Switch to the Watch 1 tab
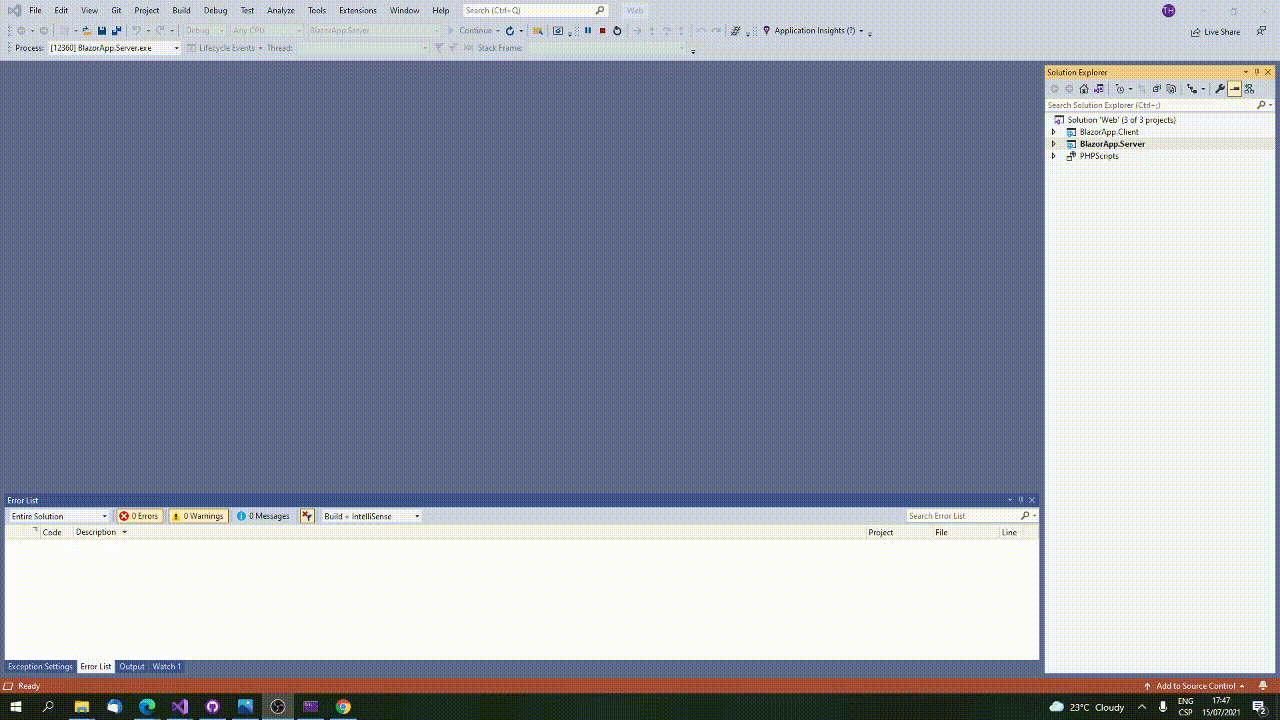The width and height of the screenshot is (1280, 720). click(167, 667)
